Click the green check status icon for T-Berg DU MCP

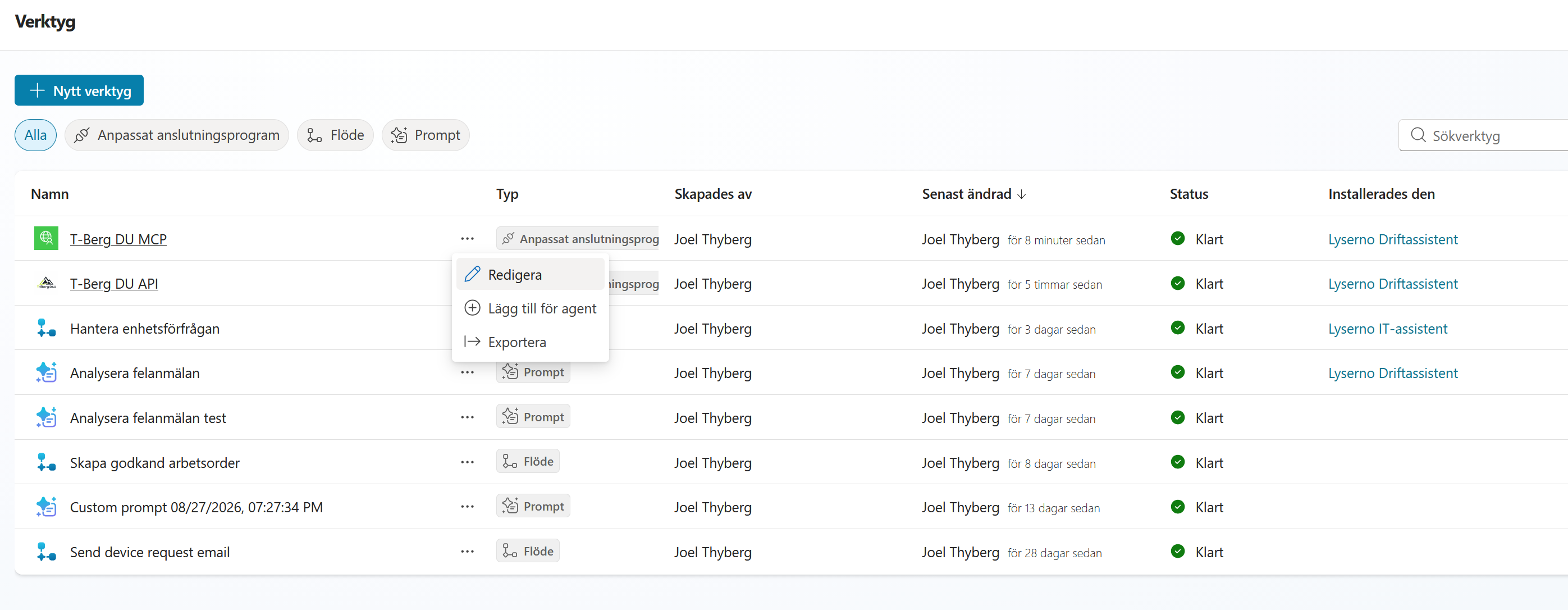point(1178,239)
